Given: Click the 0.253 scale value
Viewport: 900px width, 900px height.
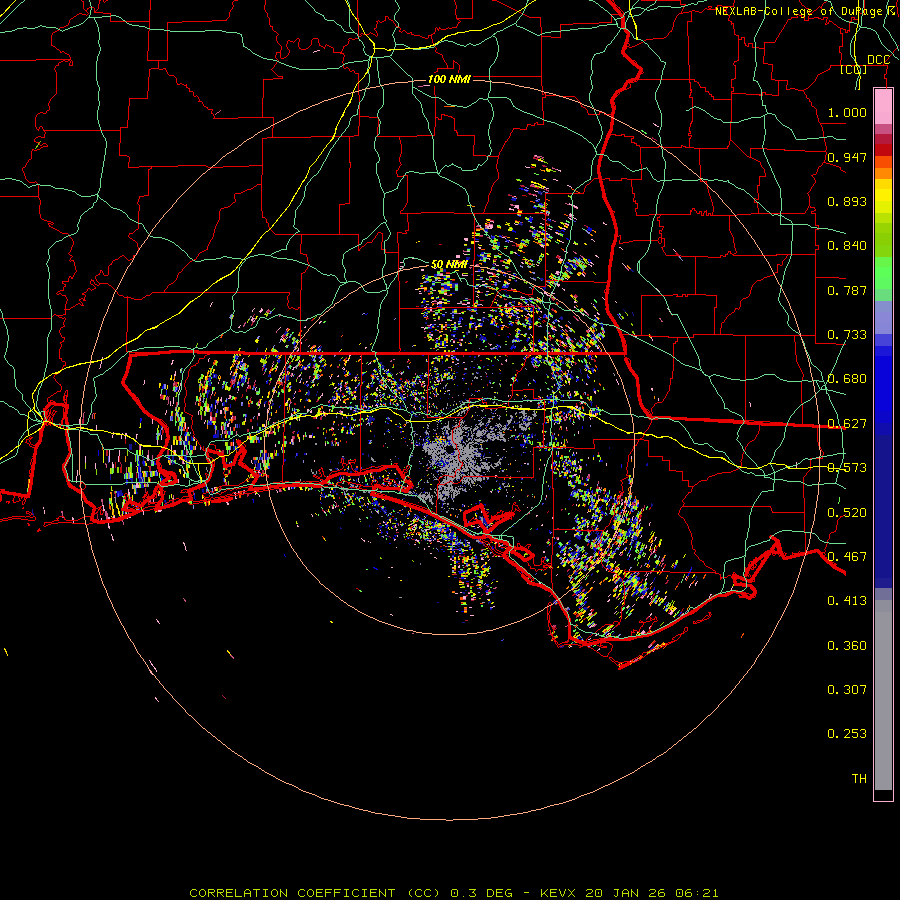Looking at the screenshot, I should coord(846,734).
